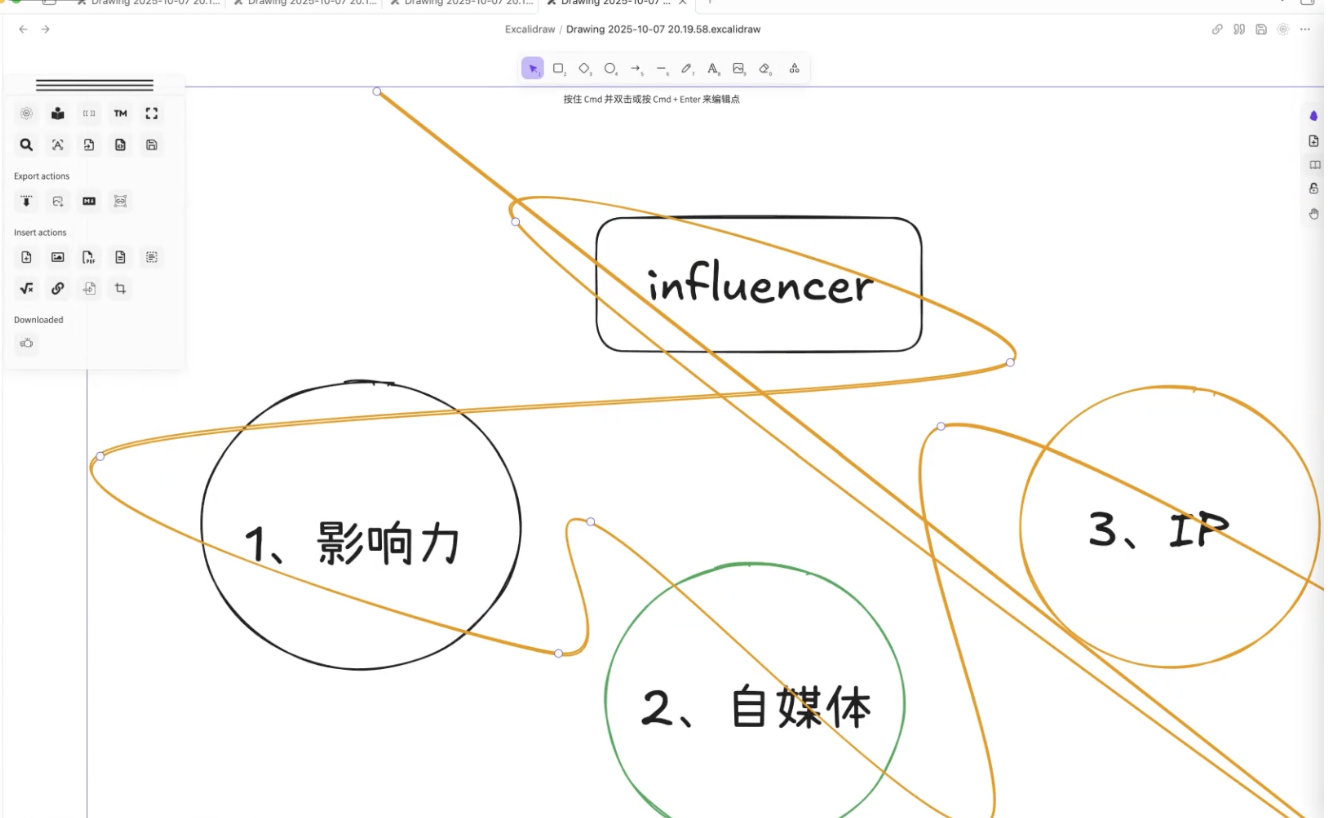Save the drawing via header floppy icon
Screen dimensions: 1332x818
(1261, 29)
